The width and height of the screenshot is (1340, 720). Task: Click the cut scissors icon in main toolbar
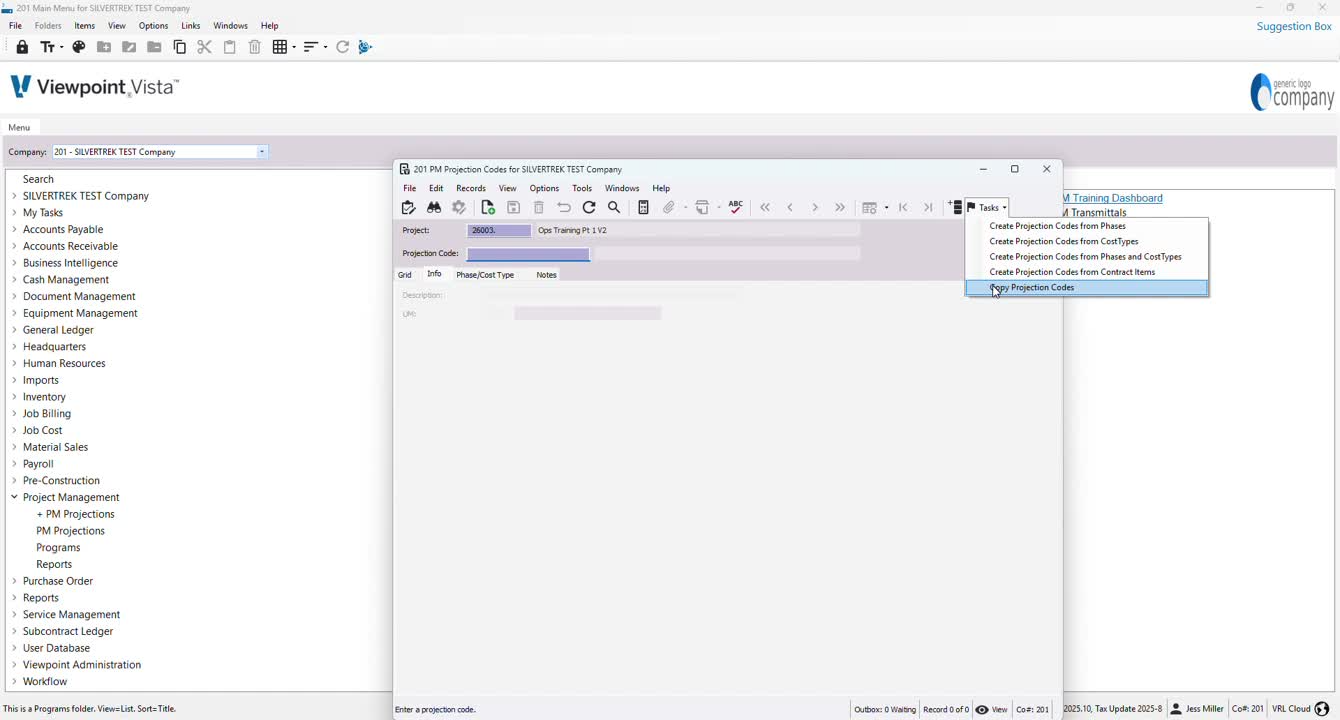(205, 47)
